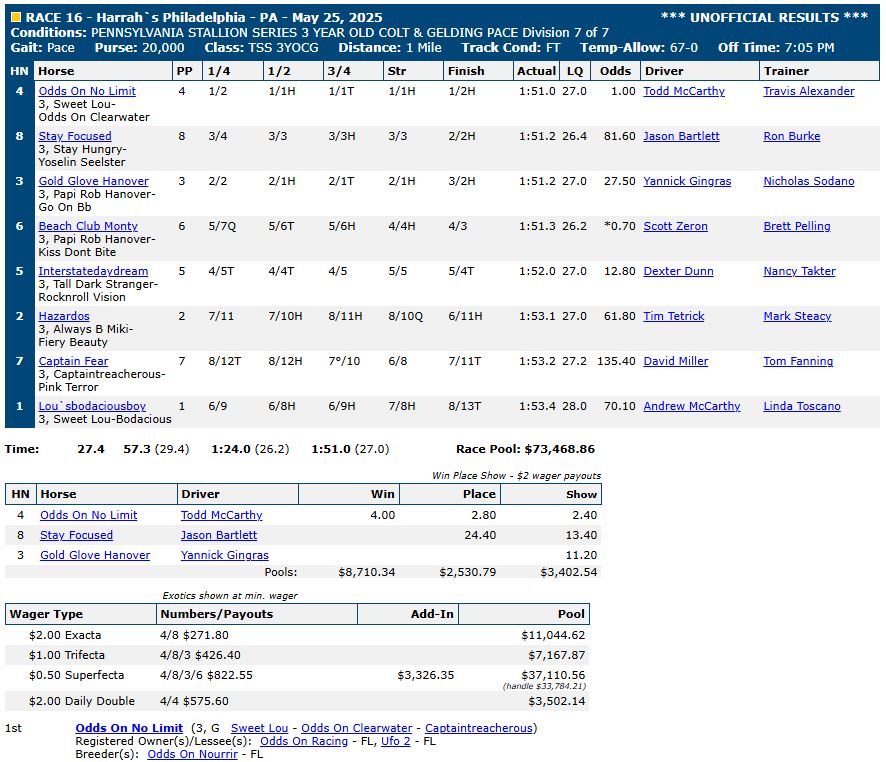The image size is (886, 762).
Task: Select trainer Nancy Takter link
Action: coord(799,271)
